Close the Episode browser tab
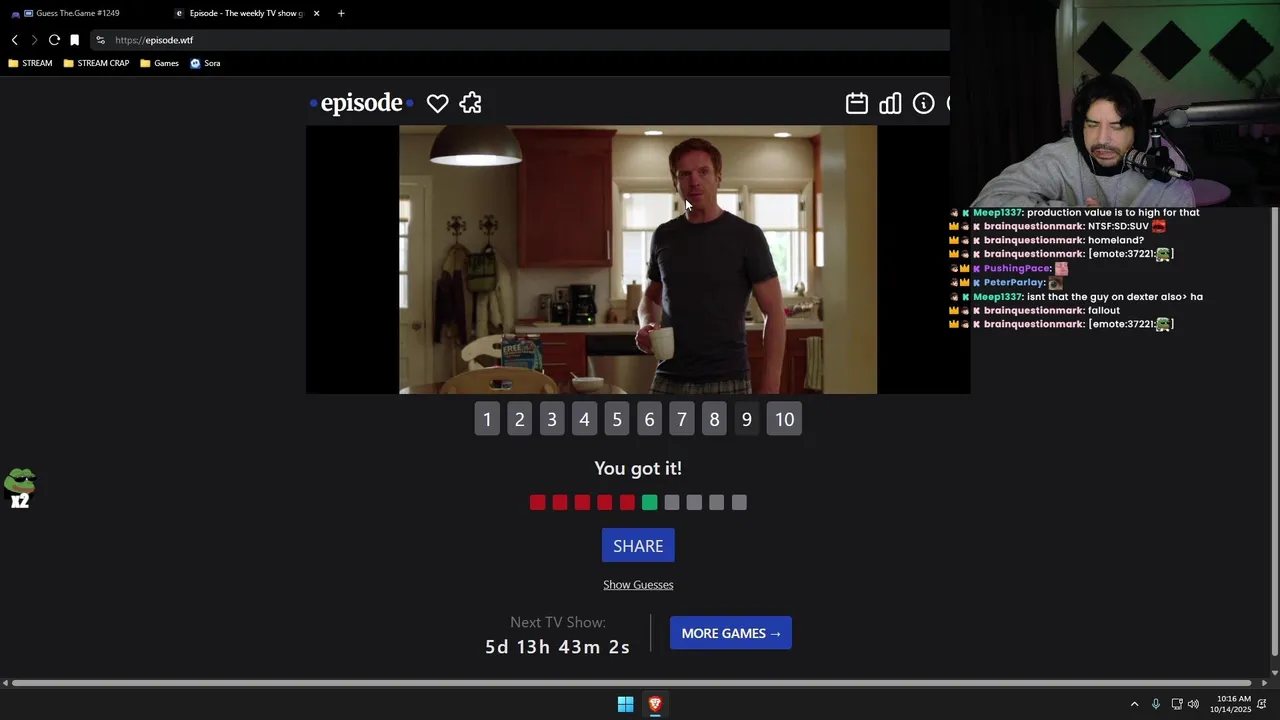The width and height of the screenshot is (1280, 720). (317, 13)
